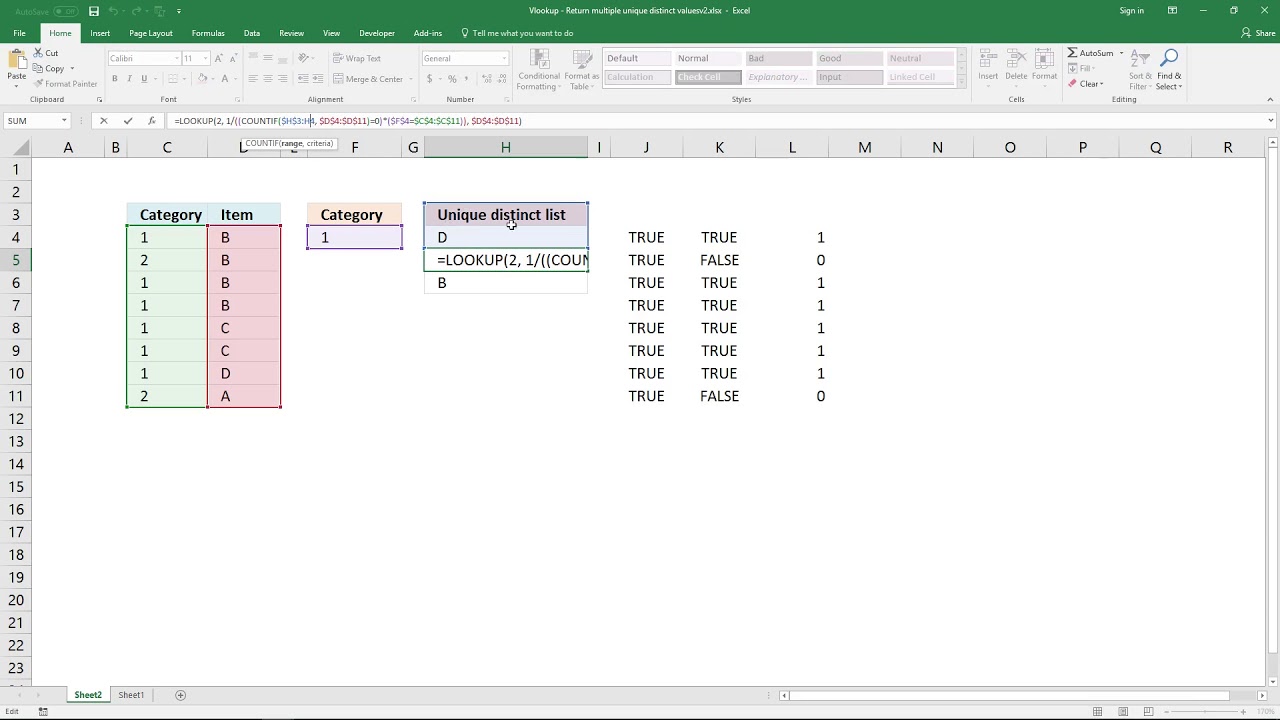
Task: Open the Formulas ribbon tab
Action: [x=208, y=33]
